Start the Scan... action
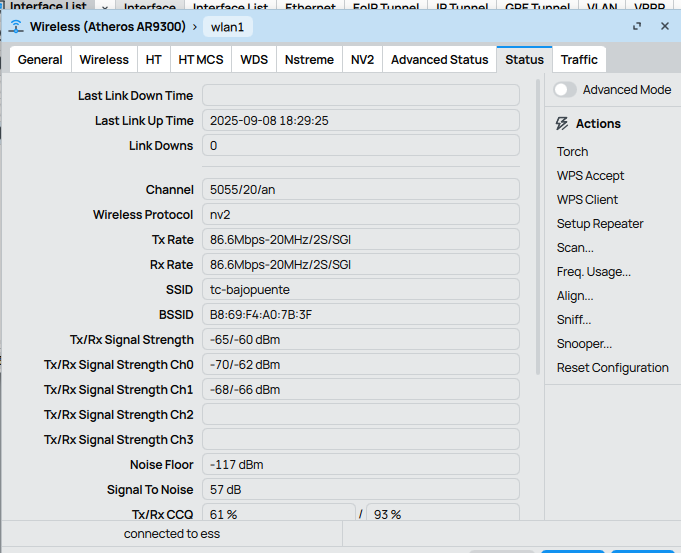 (x=575, y=248)
